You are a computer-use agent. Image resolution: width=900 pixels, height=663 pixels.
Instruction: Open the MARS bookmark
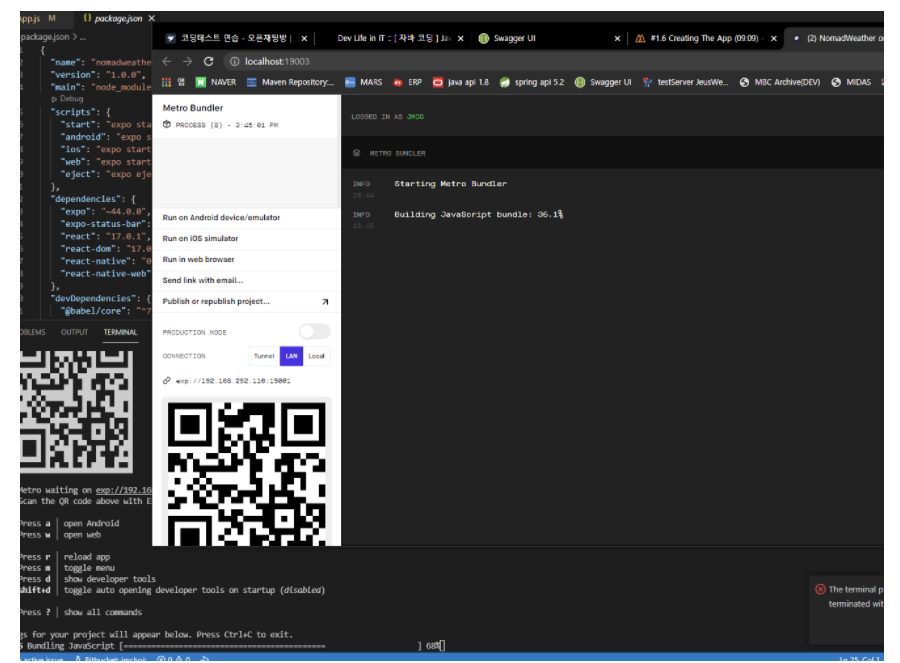coord(363,82)
